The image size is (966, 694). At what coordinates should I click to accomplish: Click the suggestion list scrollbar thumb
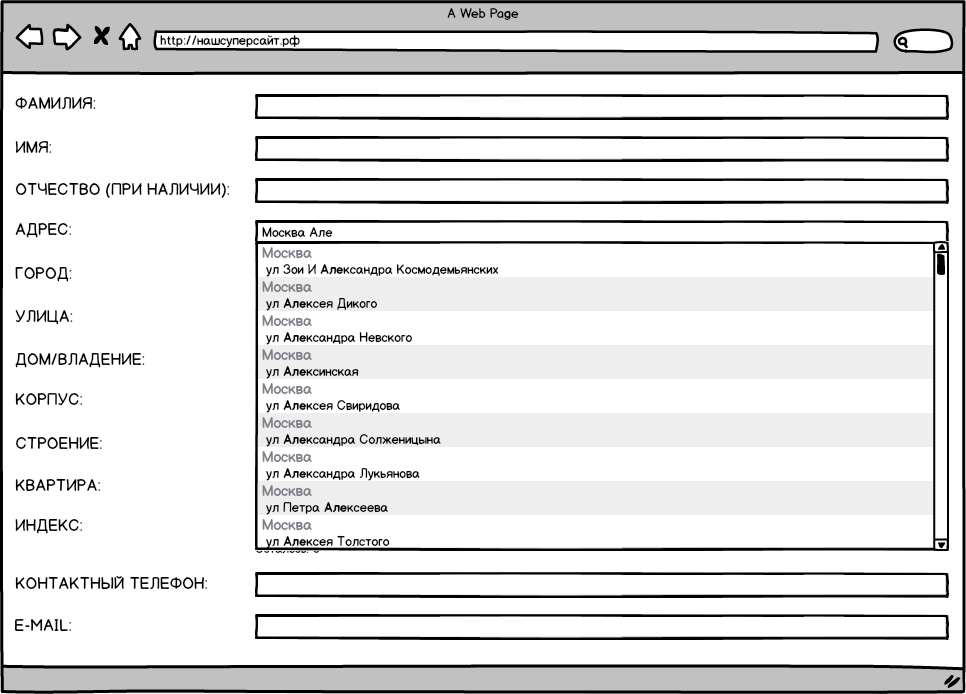[x=941, y=264]
